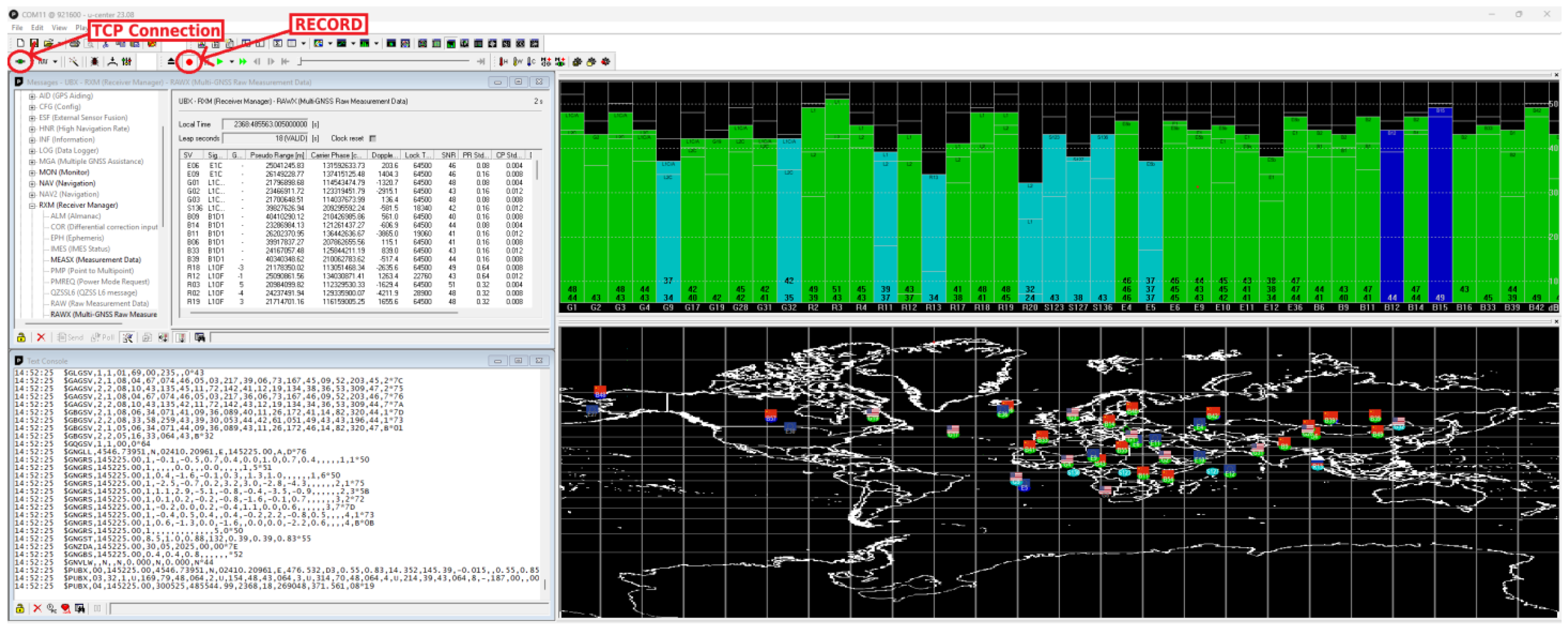Lock the Text Console padlock icon
The height and width of the screenshot is (628, 1568).
(x=20, y=608)
